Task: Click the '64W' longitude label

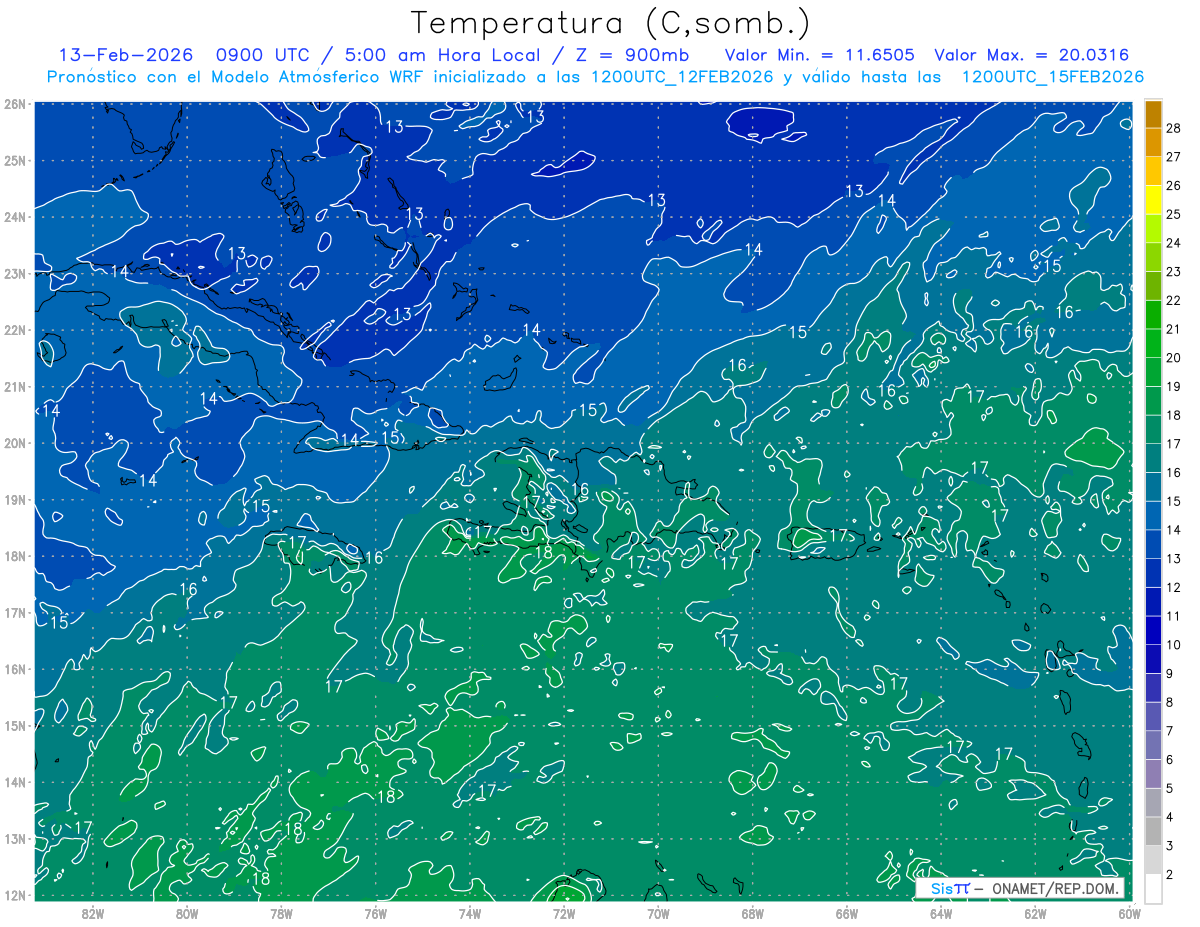Action: (941, 913)
